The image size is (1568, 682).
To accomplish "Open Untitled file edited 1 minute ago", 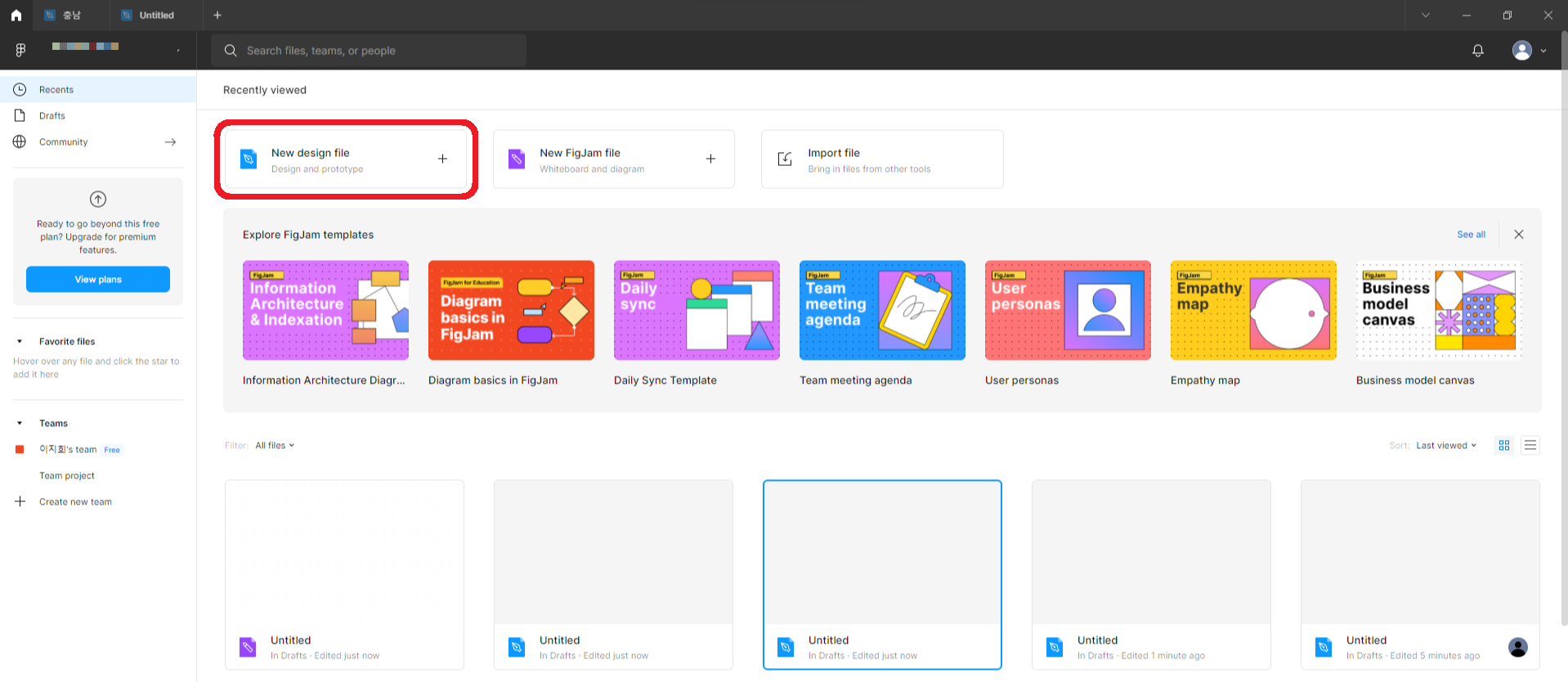I will 1151,574.
